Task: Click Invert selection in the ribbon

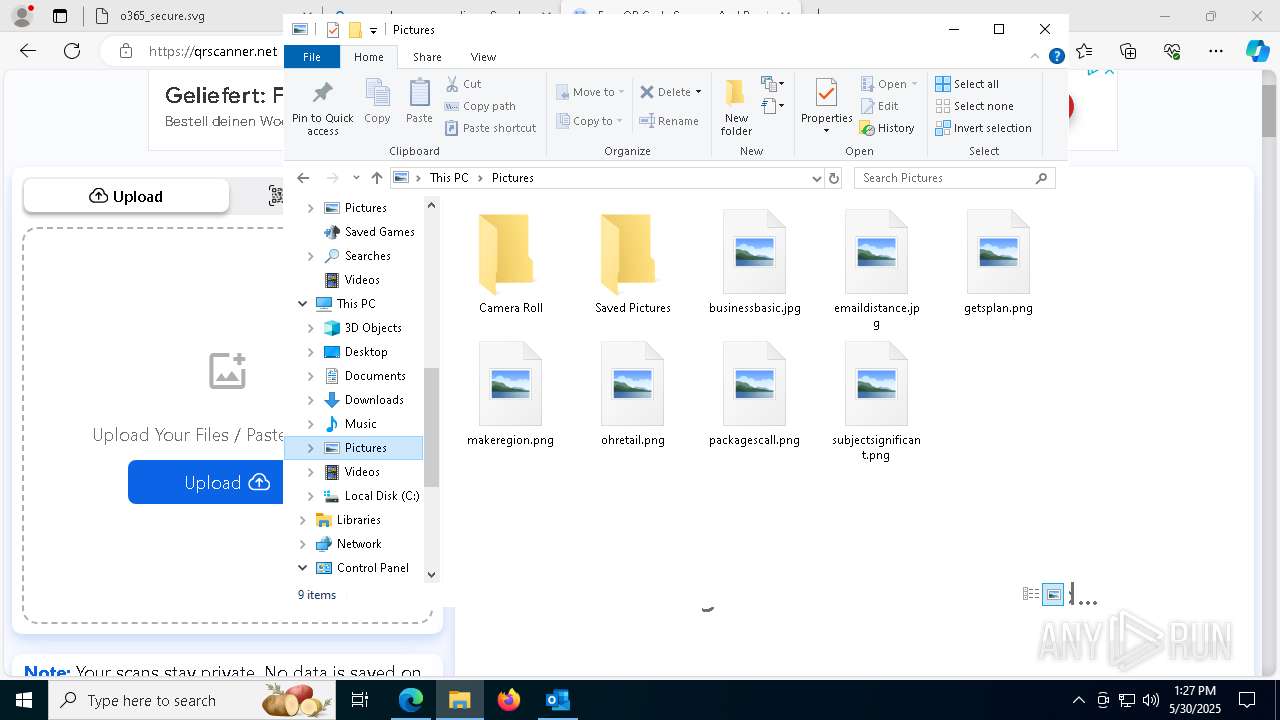Action: click(x=983, y=128)
